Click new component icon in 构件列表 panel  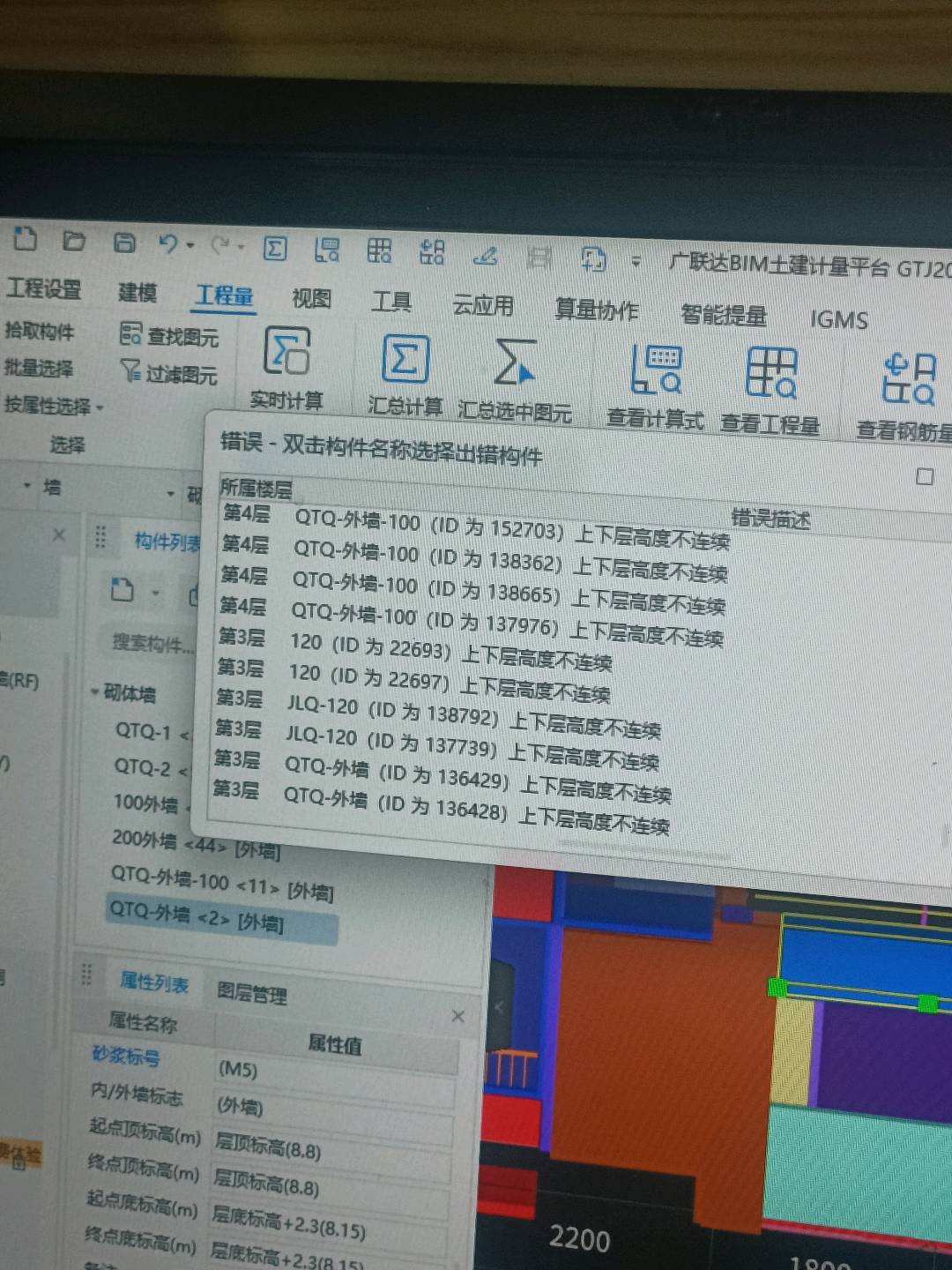[x=122, y=589]
